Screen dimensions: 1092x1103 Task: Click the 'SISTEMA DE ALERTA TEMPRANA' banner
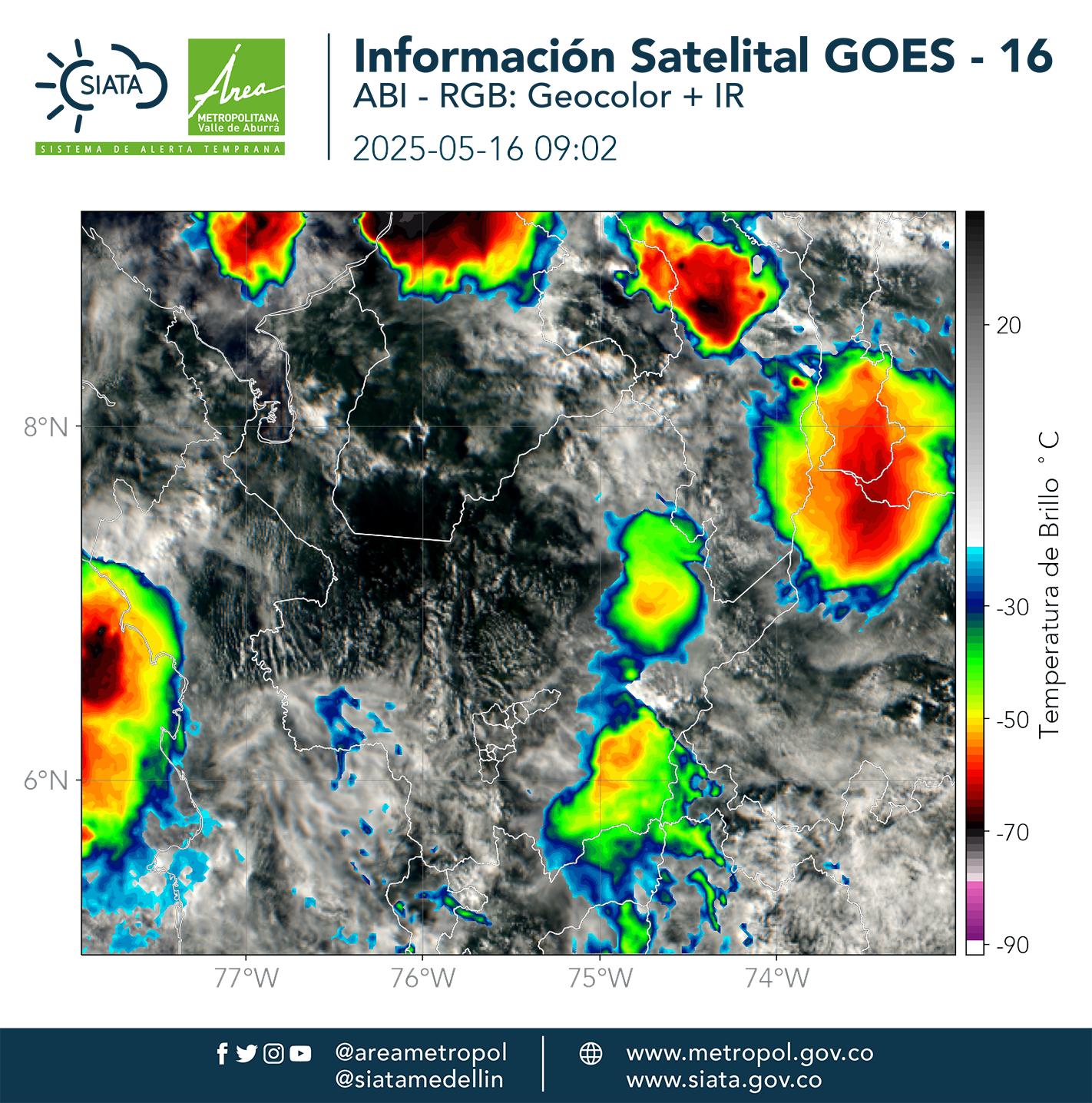click(x=160, y=149)
